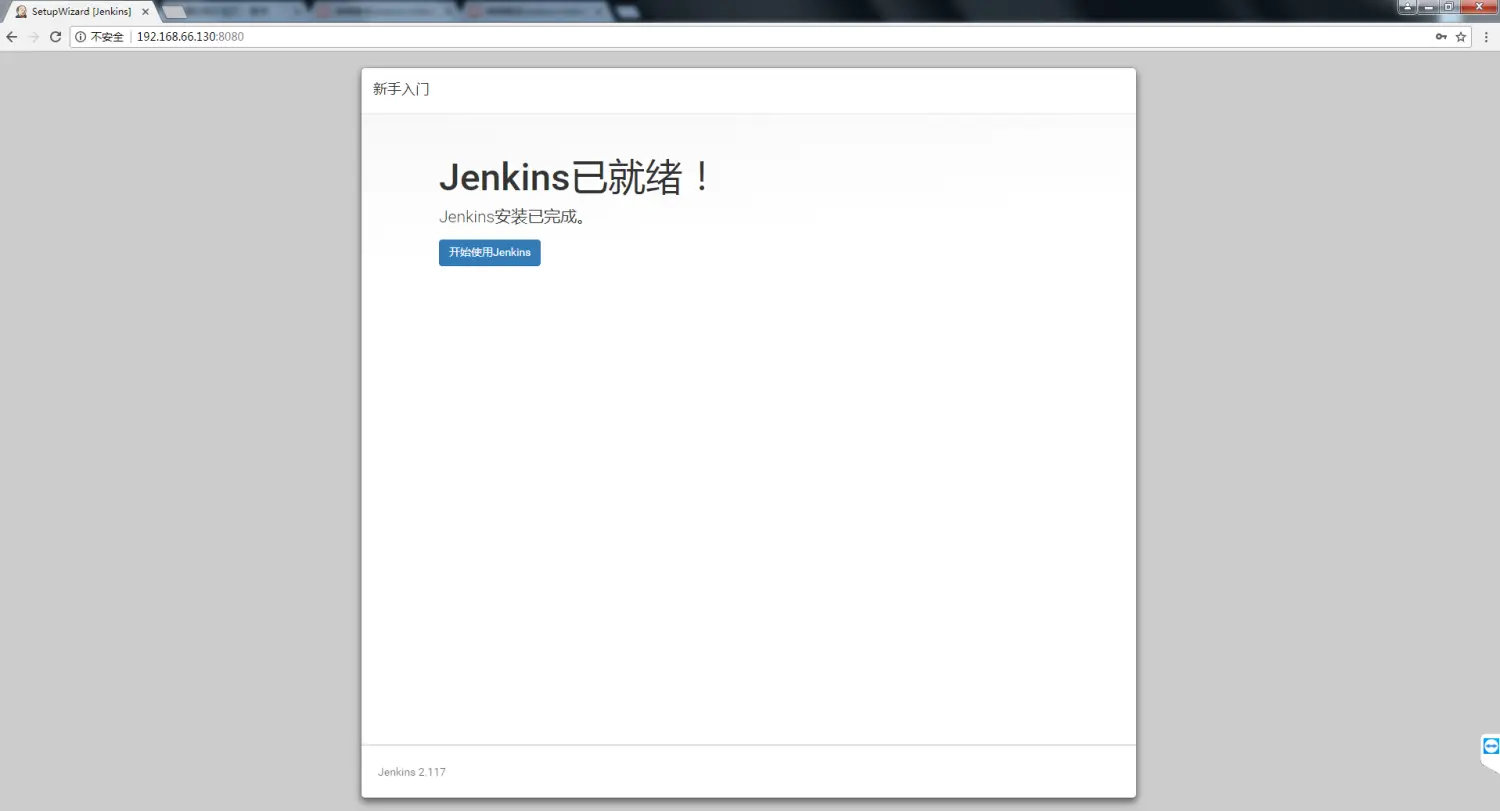Open the TeamViewer side panel icon
This screenshot has height=811, width=1500.
pos(1491,746)
